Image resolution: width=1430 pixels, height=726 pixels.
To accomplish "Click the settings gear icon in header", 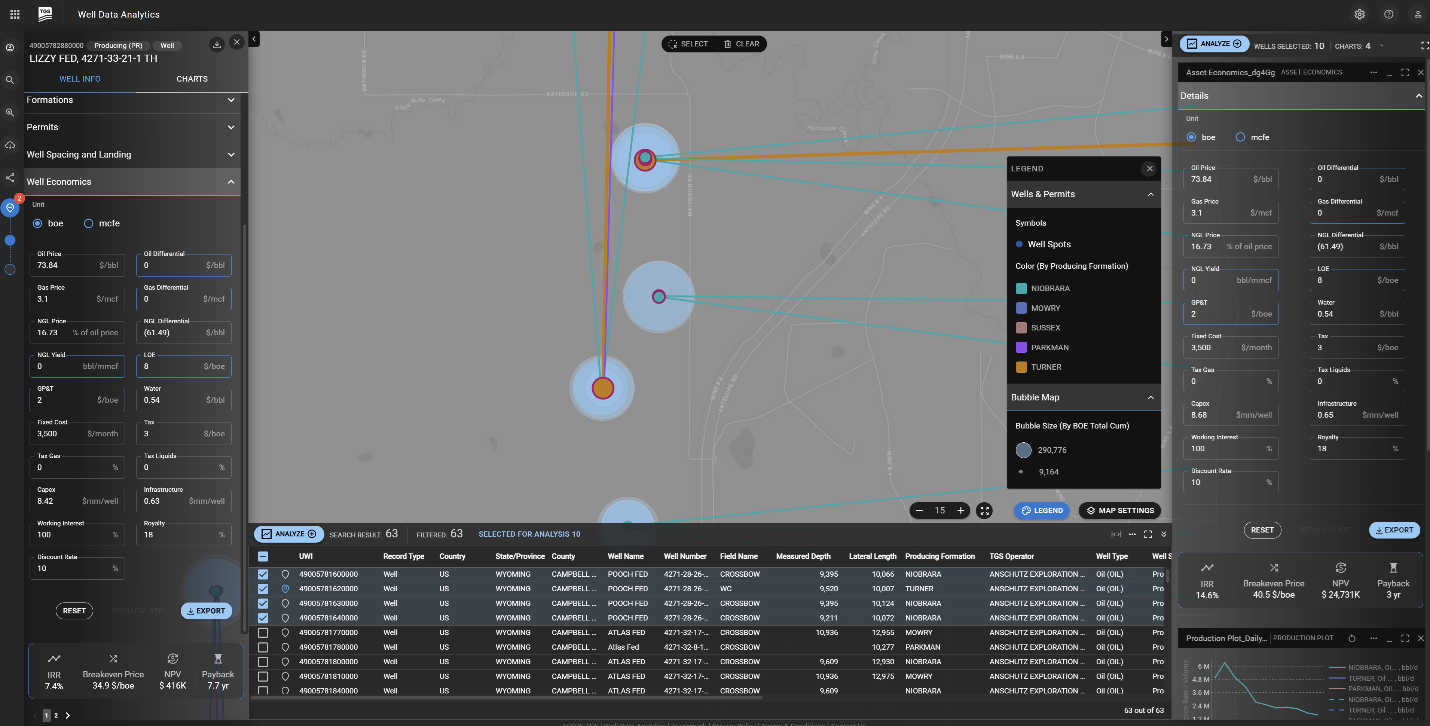I will (x=1360, y=14).
